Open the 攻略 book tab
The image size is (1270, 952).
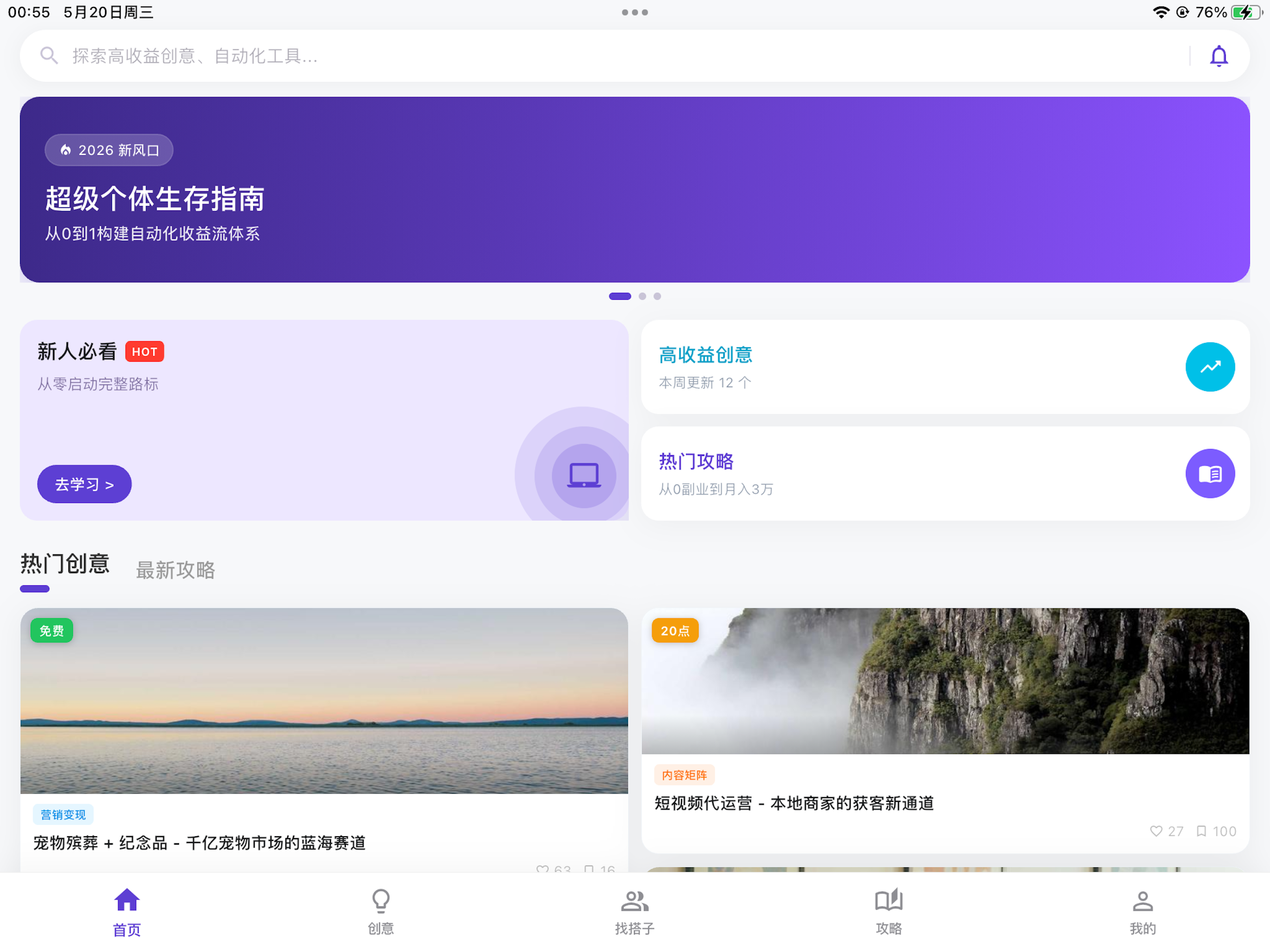point(888,912)
